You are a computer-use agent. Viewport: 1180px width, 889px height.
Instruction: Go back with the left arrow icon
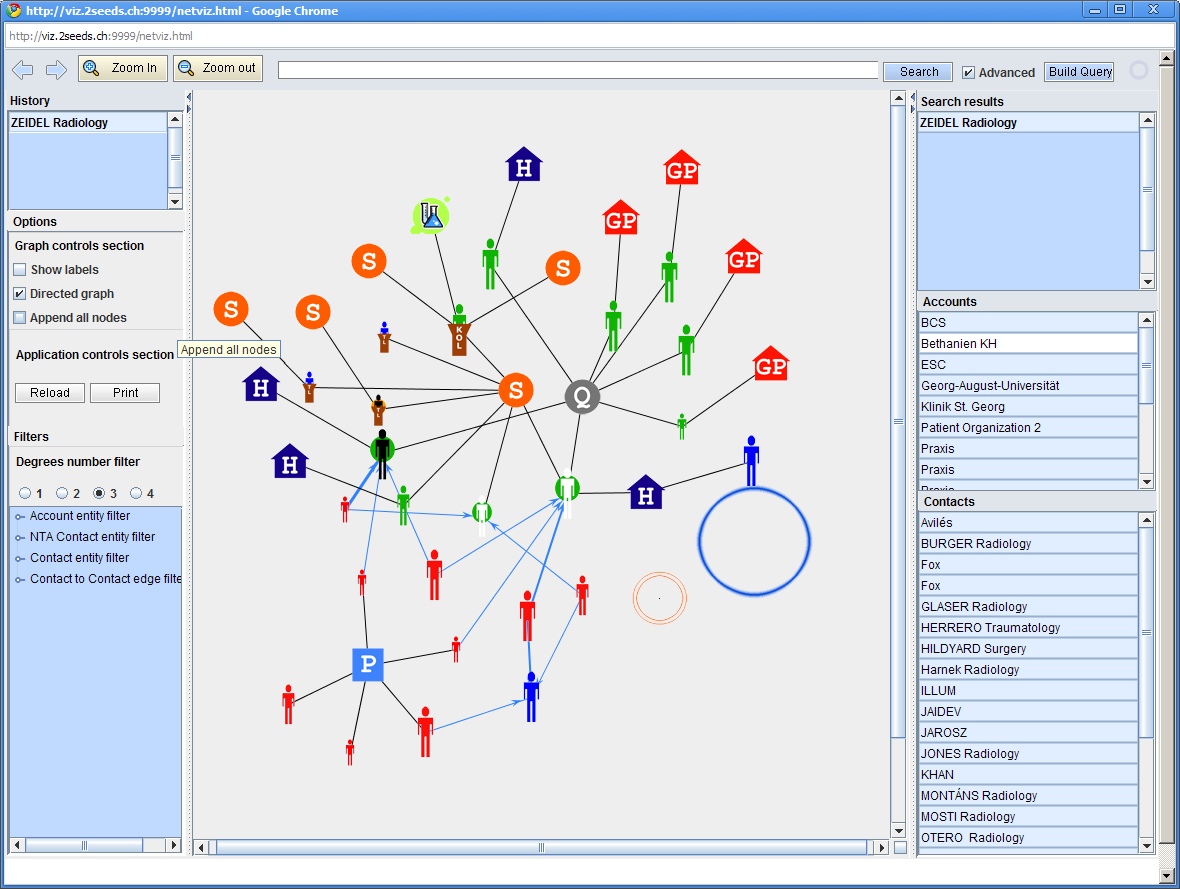23,70
